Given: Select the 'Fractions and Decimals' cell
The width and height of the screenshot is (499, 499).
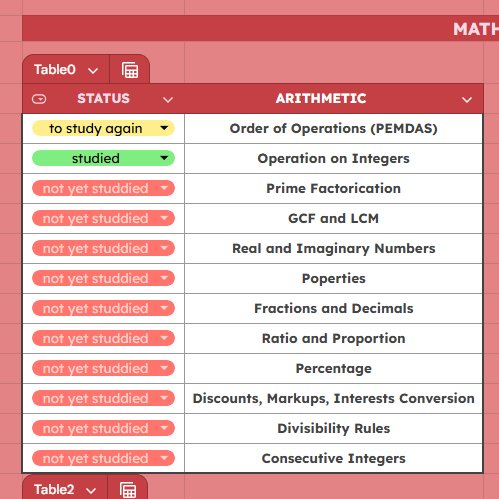Looking at the screenshot, I should point(334,309).
